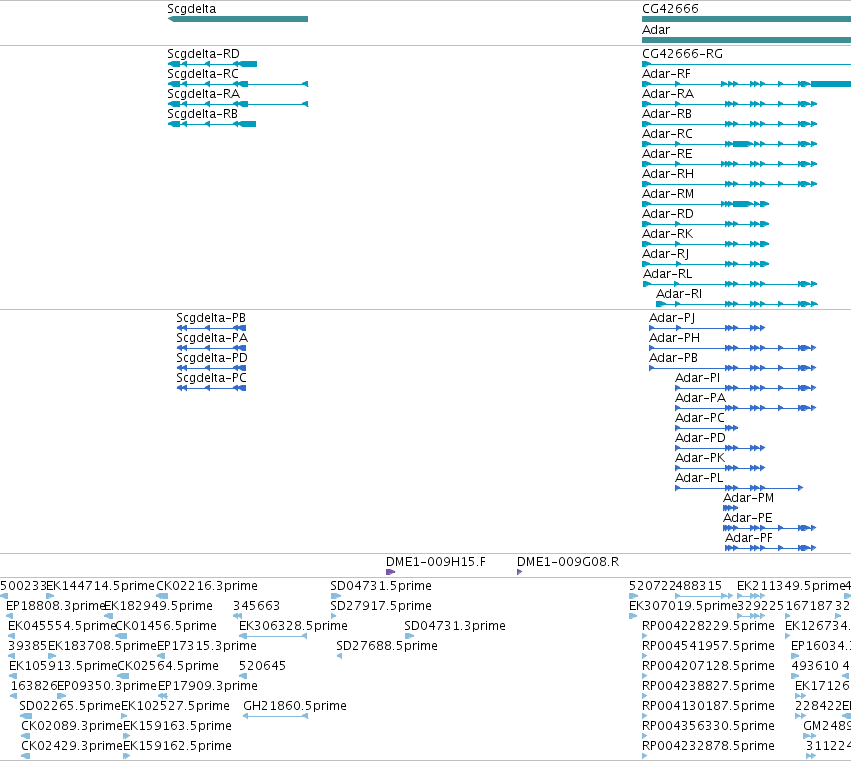Click EST label EP17315.3prime
The height and width of the screenshot is (761, 851).
(x=207, y=646)
